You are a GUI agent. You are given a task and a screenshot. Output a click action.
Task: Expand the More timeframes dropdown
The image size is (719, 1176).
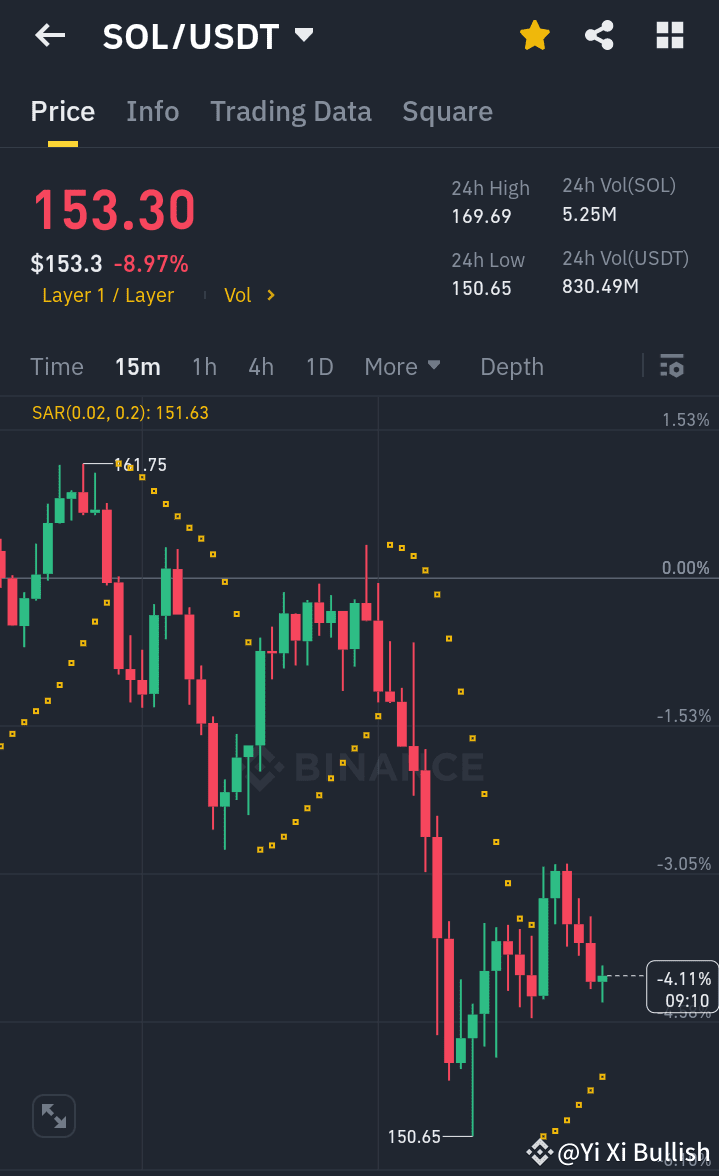[402, 366]
